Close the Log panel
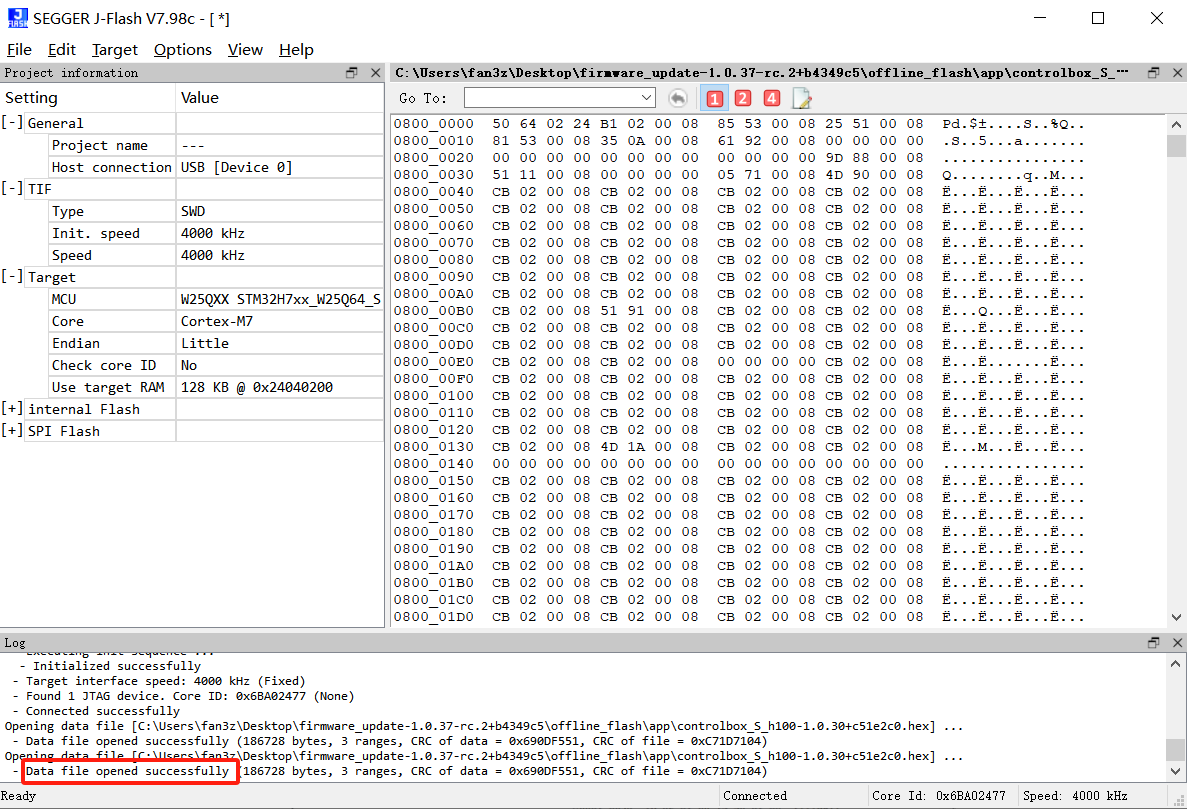 [1177, 643]
